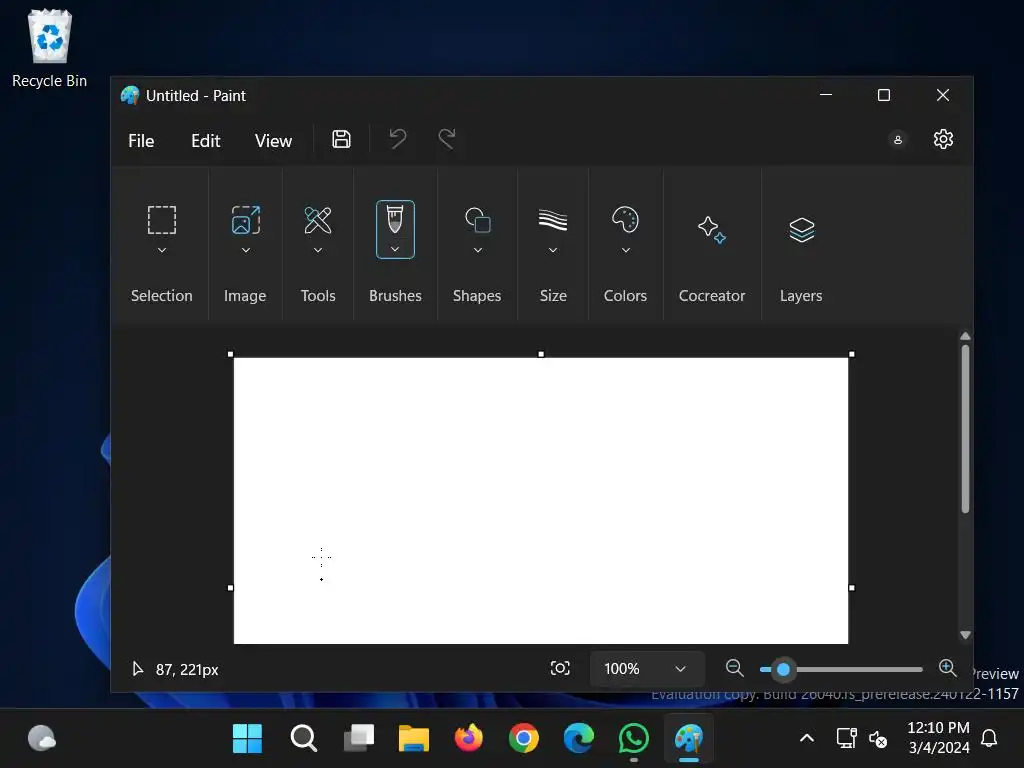1024x768 pixels.
Task: Expand the Brushes dropdown chevron
Action: 395,249
